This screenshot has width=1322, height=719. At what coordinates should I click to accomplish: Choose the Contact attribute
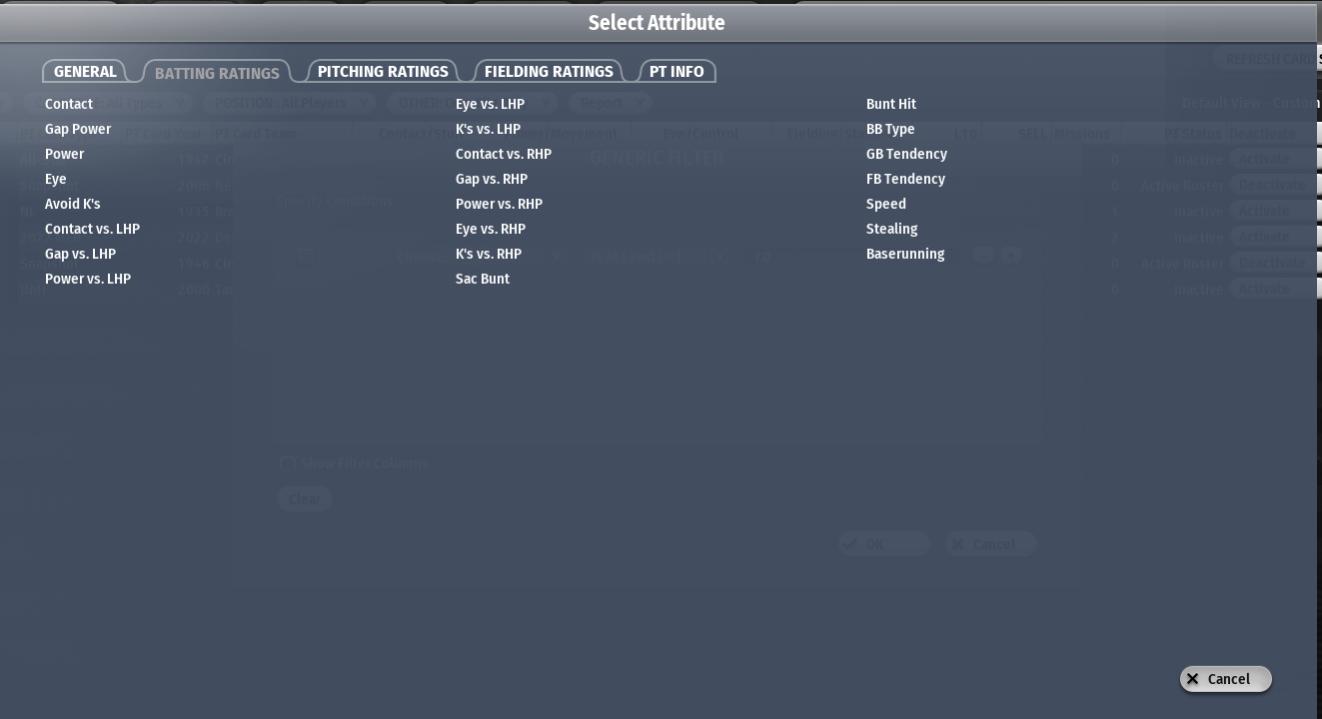pos(69,104)
